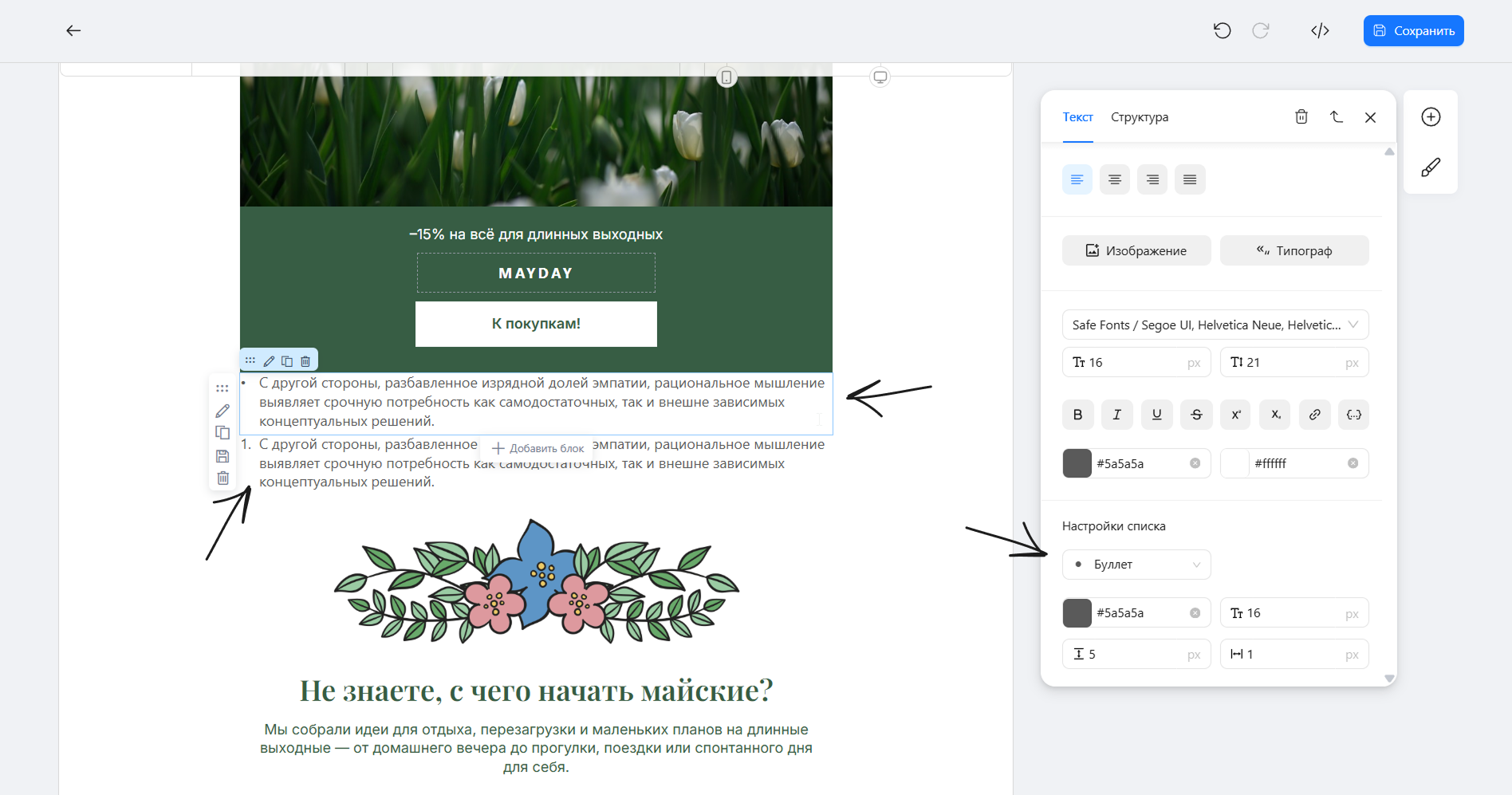Insert a variable with braces icon
Image resolution: width=1512 pixels, height=795 pixels.
point(1354,415)
